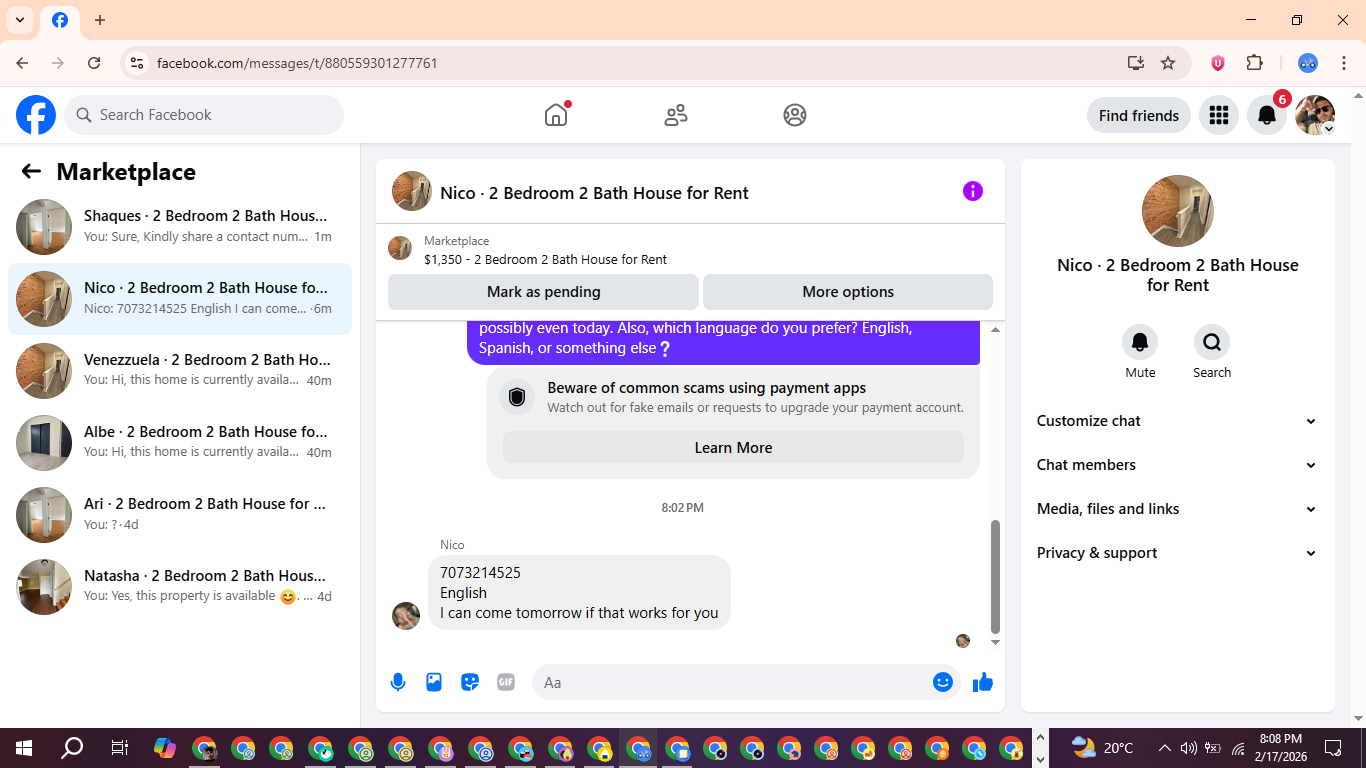Go to the Home feed icon
Image resolution: width=1366 pixels, height=768 pixels.
556,115
